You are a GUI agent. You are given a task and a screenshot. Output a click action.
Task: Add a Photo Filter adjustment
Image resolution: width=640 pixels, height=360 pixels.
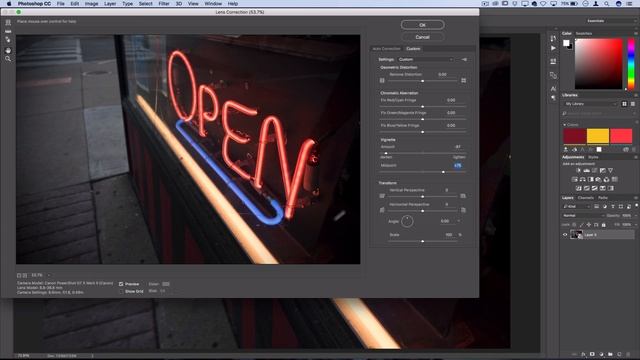(x=598, y=180)
